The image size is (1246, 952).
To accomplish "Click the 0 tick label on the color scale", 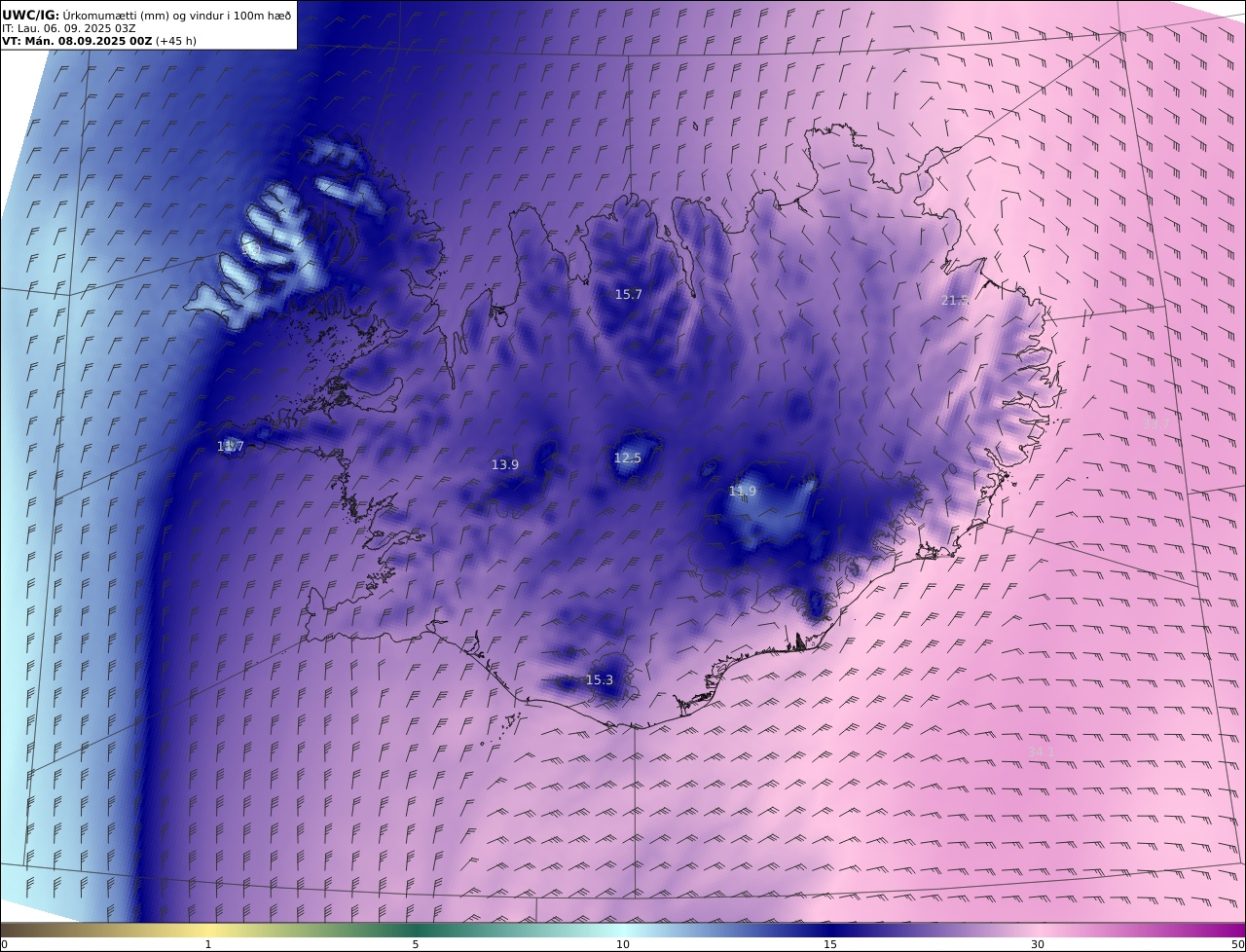I will tap(4, 944).
